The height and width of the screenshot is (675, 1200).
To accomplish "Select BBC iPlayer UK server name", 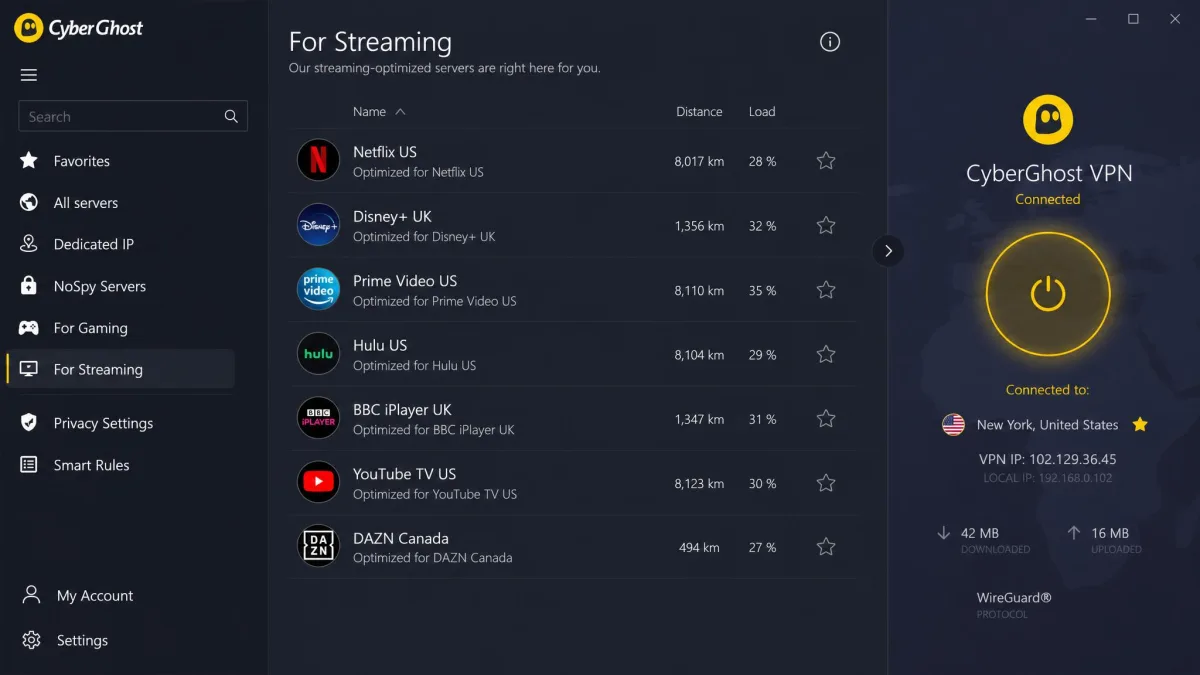I will point(402,409).
